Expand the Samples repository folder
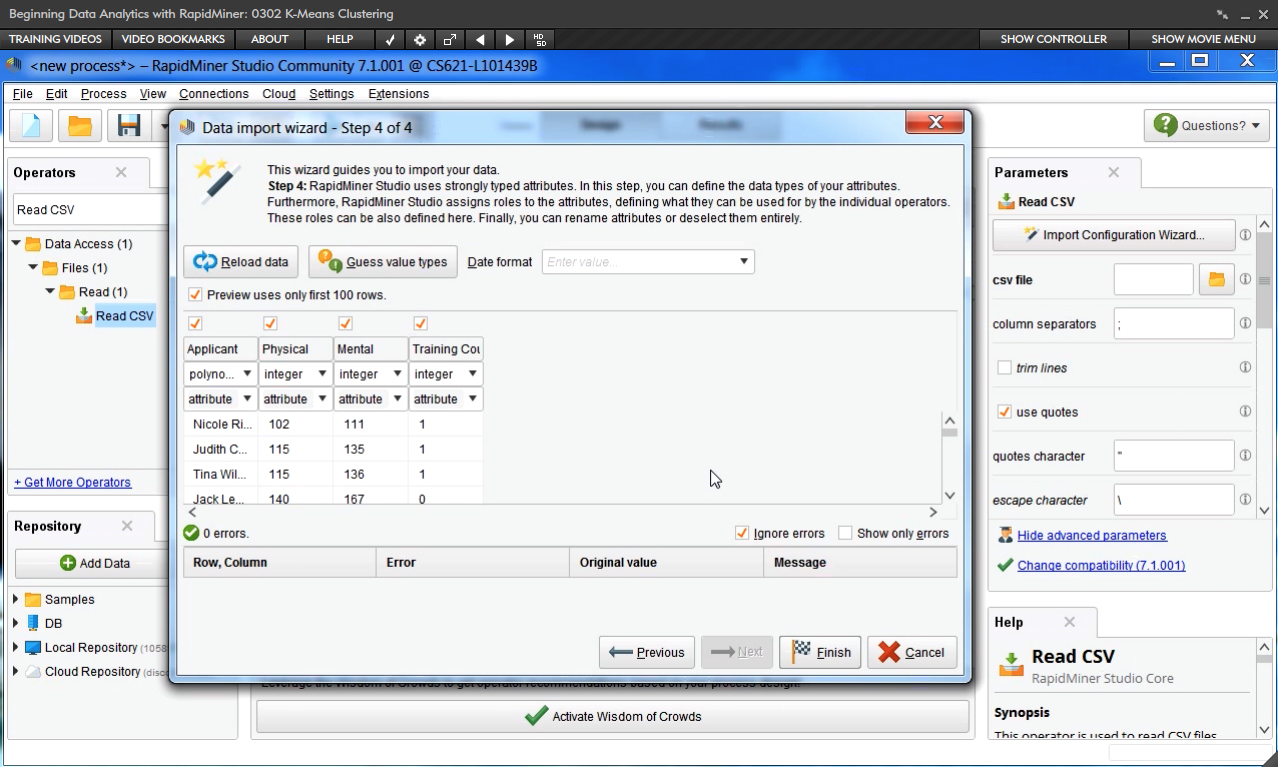The height and width of the screenshot is (767, 1278). tap(16, 600)
